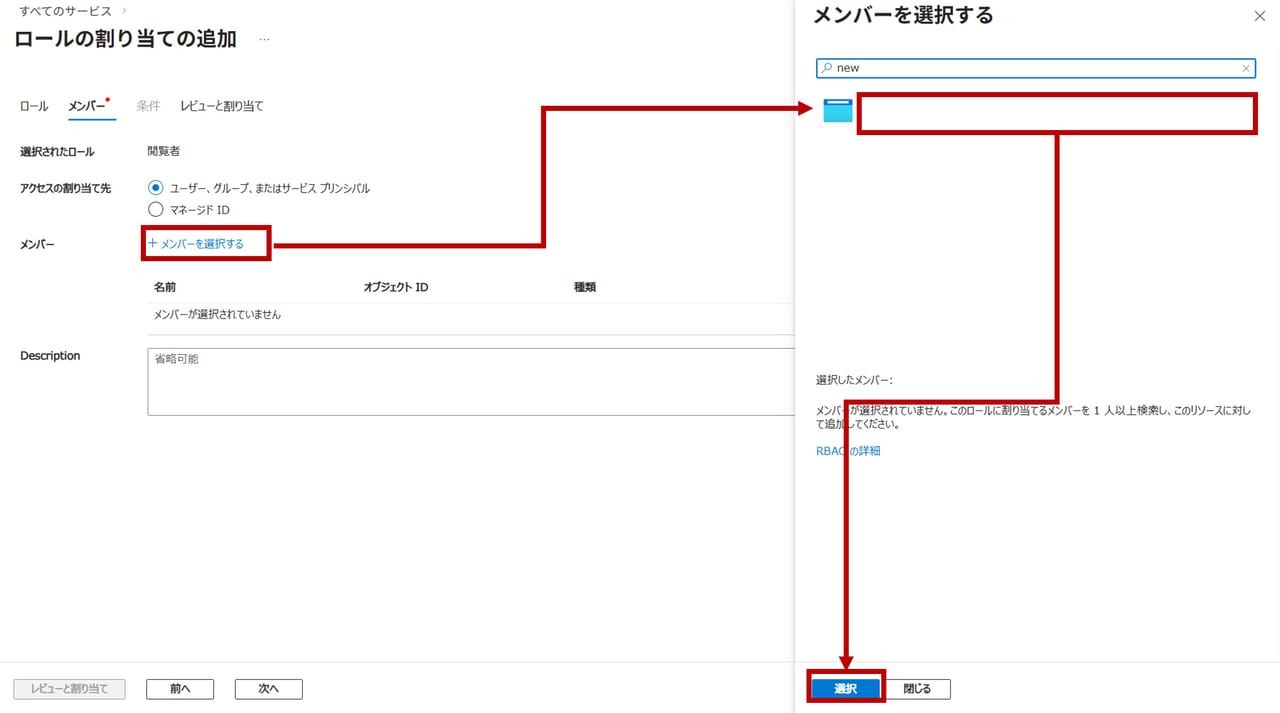Click into the member search field

[1035, 68]
